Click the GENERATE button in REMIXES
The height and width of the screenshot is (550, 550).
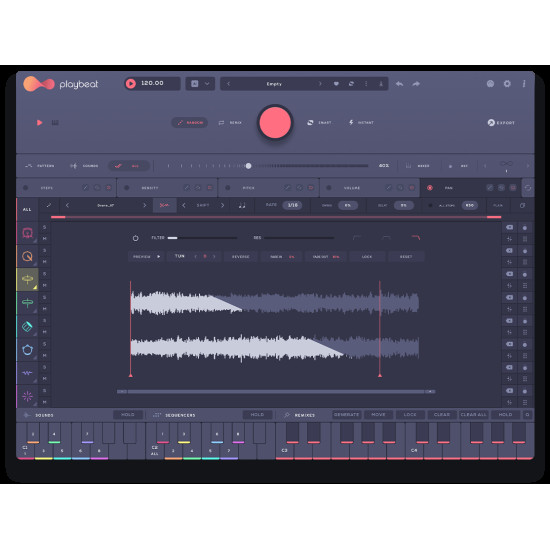[346, 415]
